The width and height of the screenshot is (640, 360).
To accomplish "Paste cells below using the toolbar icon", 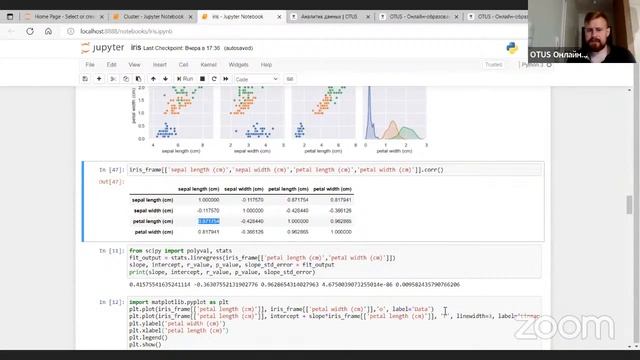I will click(x=138, y=79).
